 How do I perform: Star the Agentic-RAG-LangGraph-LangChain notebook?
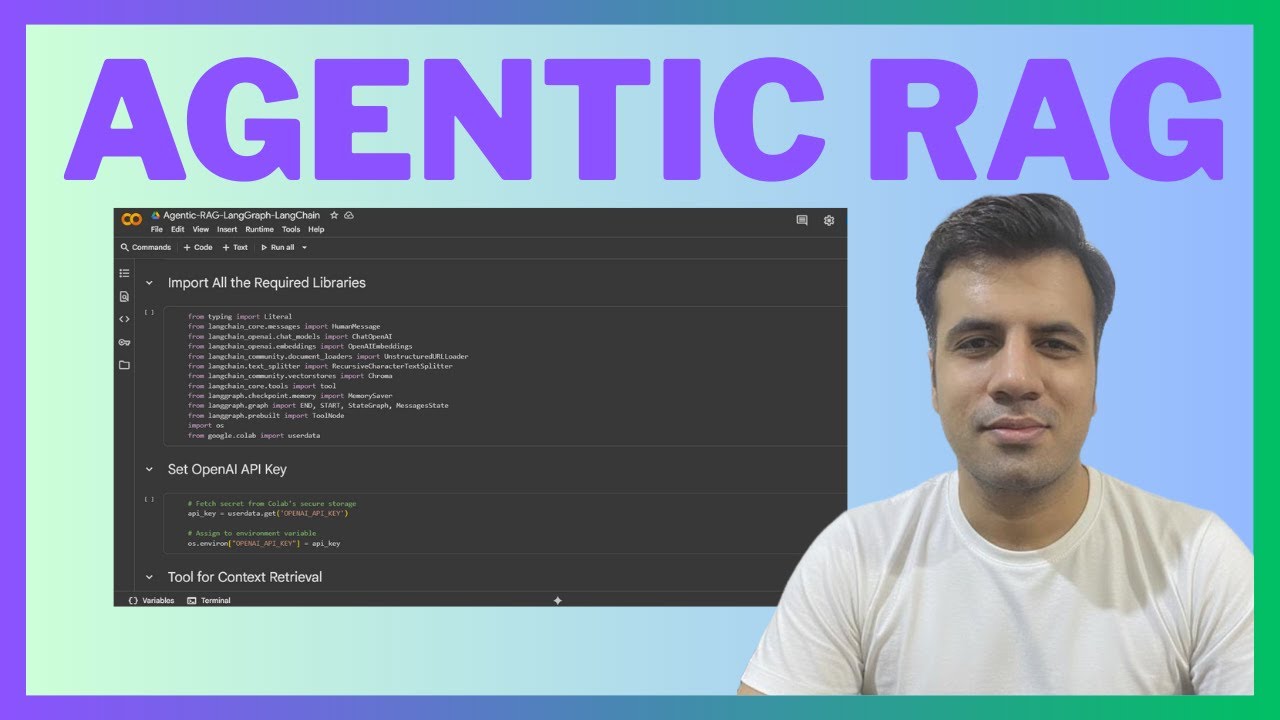tap(334, 215)
